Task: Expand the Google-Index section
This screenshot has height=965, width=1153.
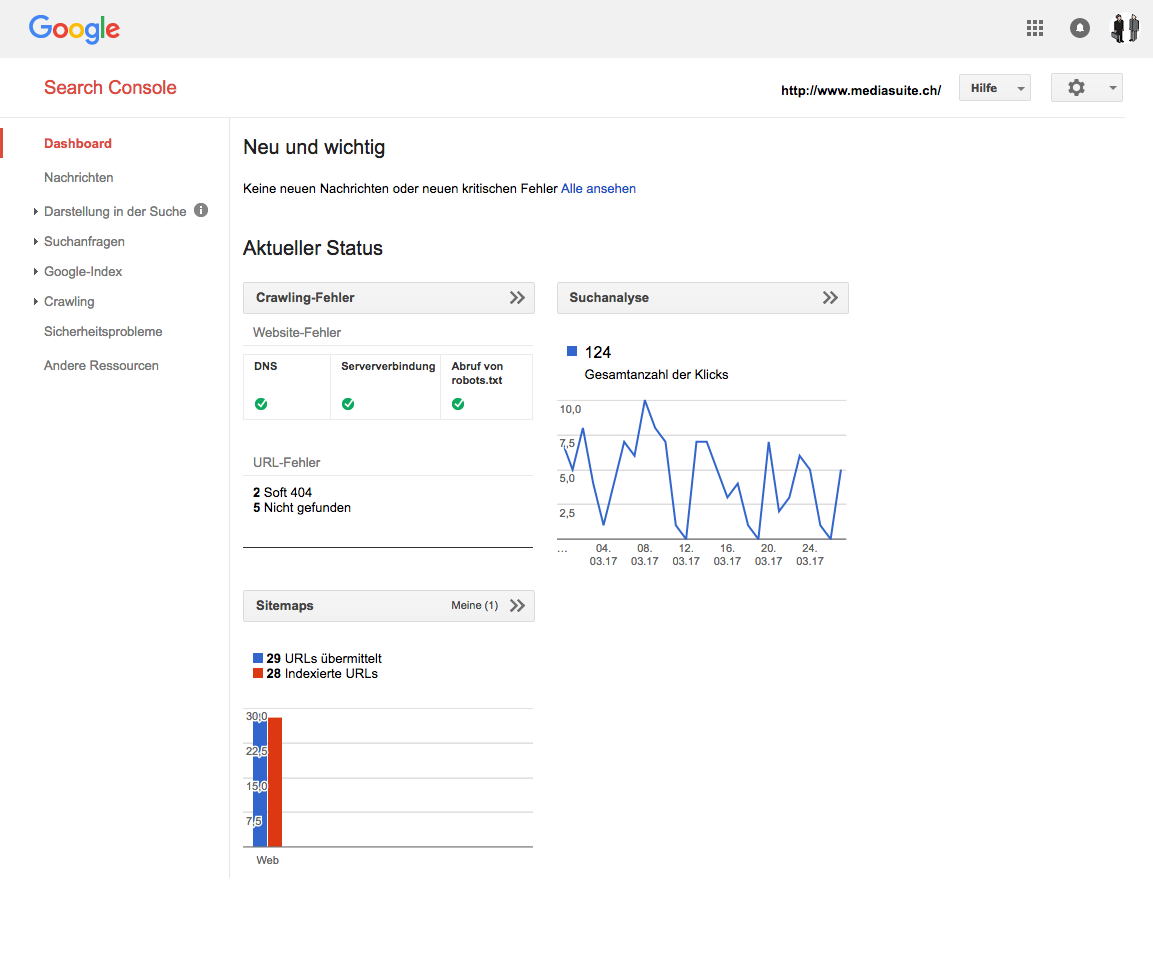Action: coord(36,271)
